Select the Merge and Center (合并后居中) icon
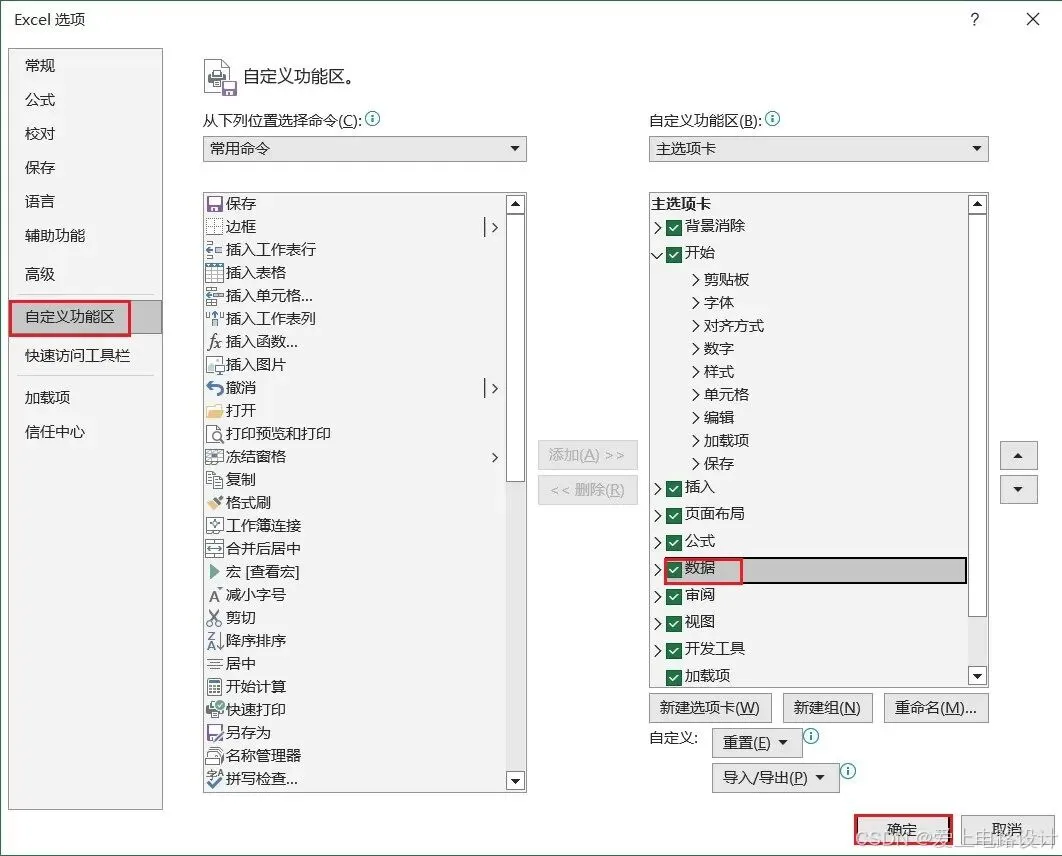This screenshot has width=1062, height=856. [215, 549]
